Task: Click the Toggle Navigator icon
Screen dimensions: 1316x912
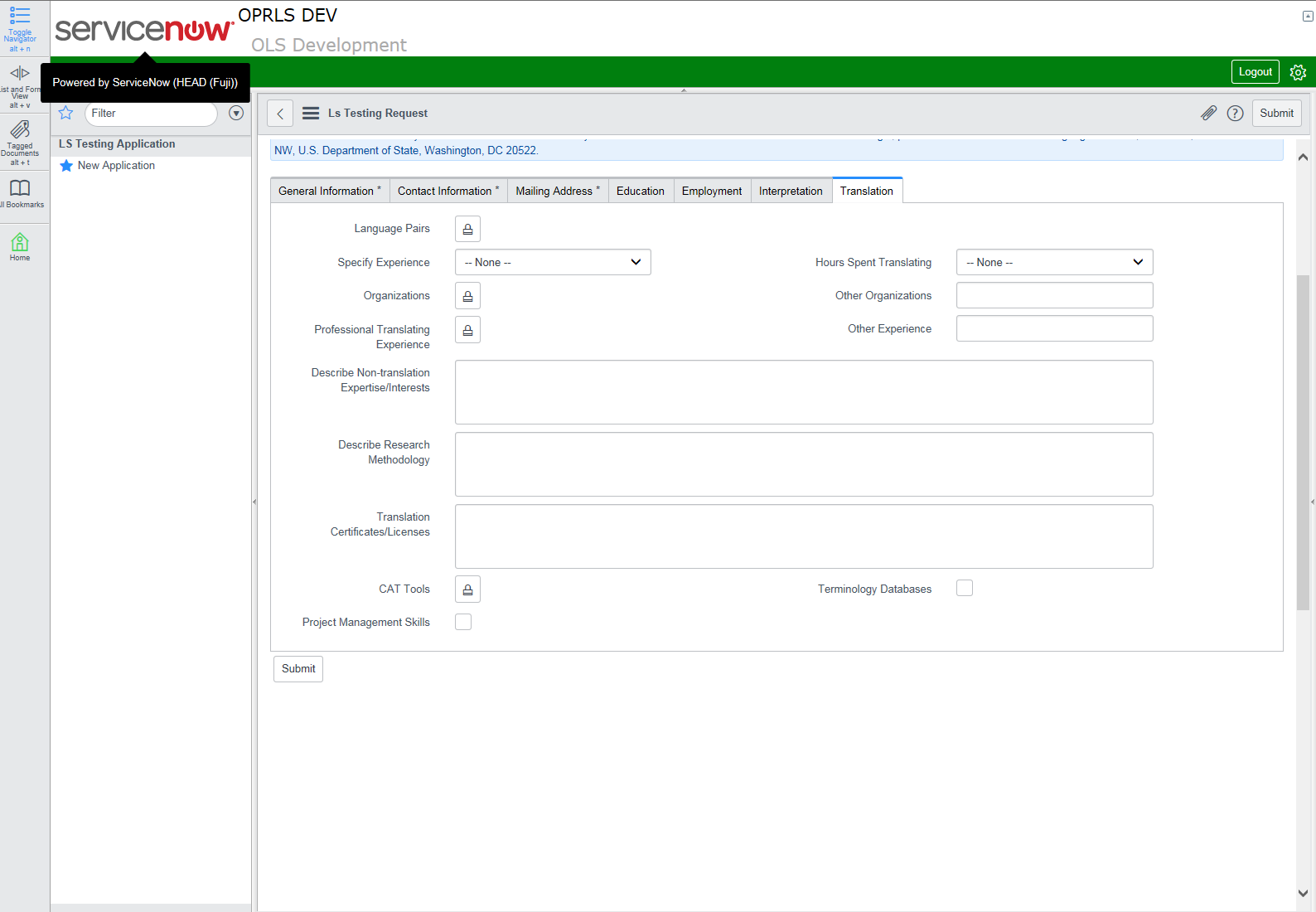Action: coord(20,17)
